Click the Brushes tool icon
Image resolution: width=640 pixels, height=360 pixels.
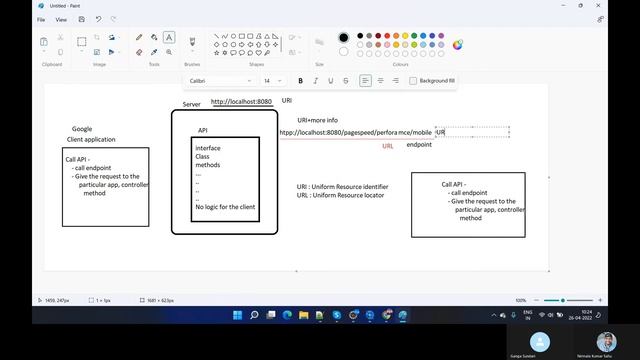click(x=192, y=41)
